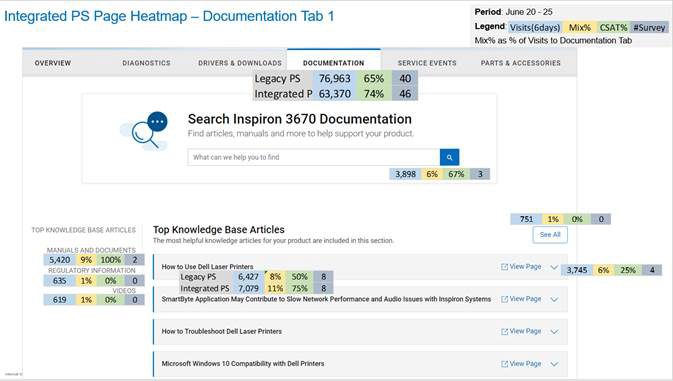This screenshot has height=381, width=673.
Task: Open the Drivers & Downloads tab
Action: click(240, 63)
